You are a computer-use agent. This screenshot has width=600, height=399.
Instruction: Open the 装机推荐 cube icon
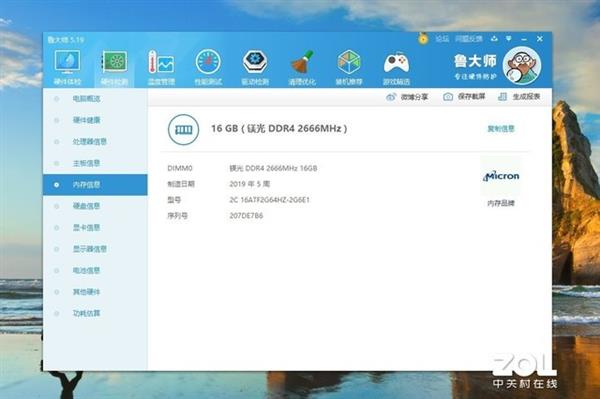click(349, 62)
